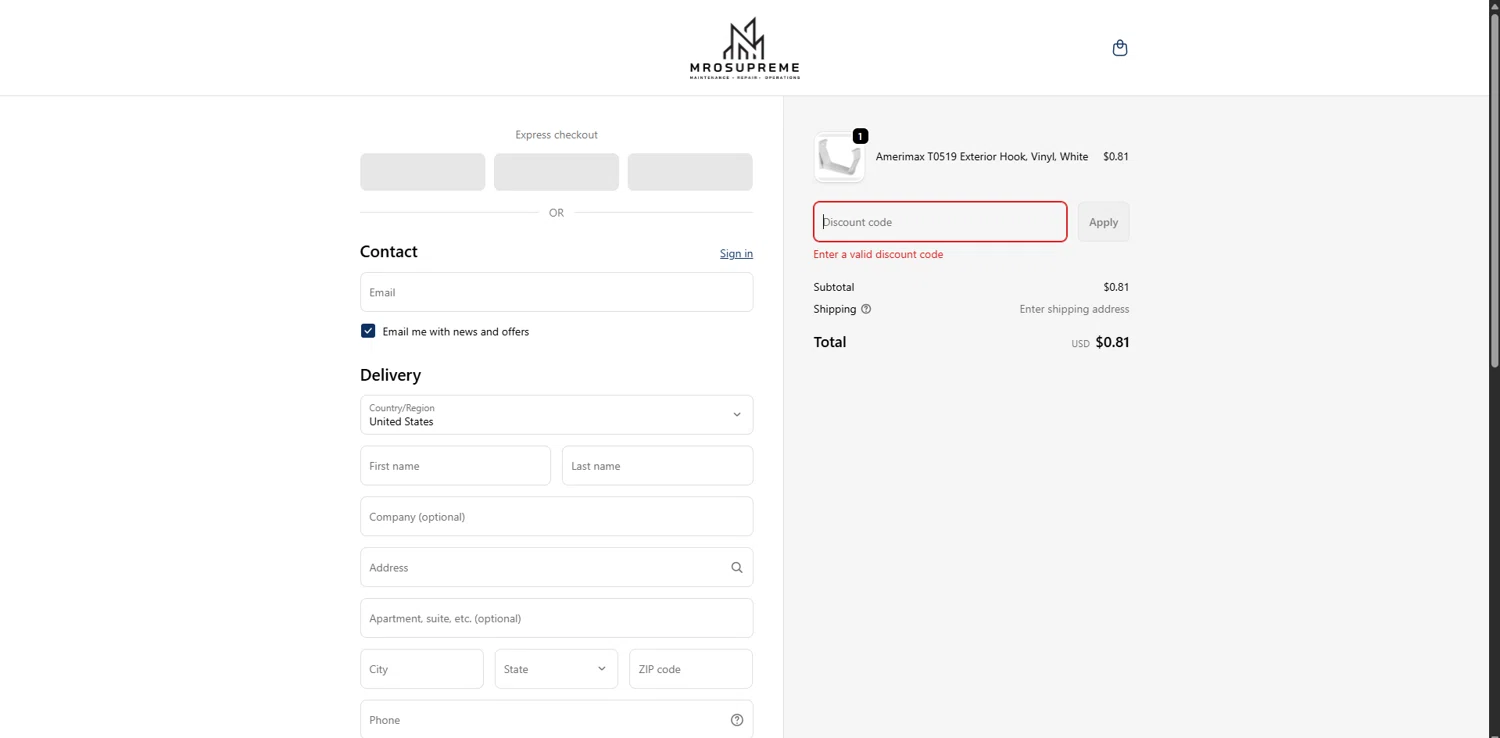The image size is (1500, 738).
Task: Click the Amerimax hook product thumbnail
Action: [839, 157]
